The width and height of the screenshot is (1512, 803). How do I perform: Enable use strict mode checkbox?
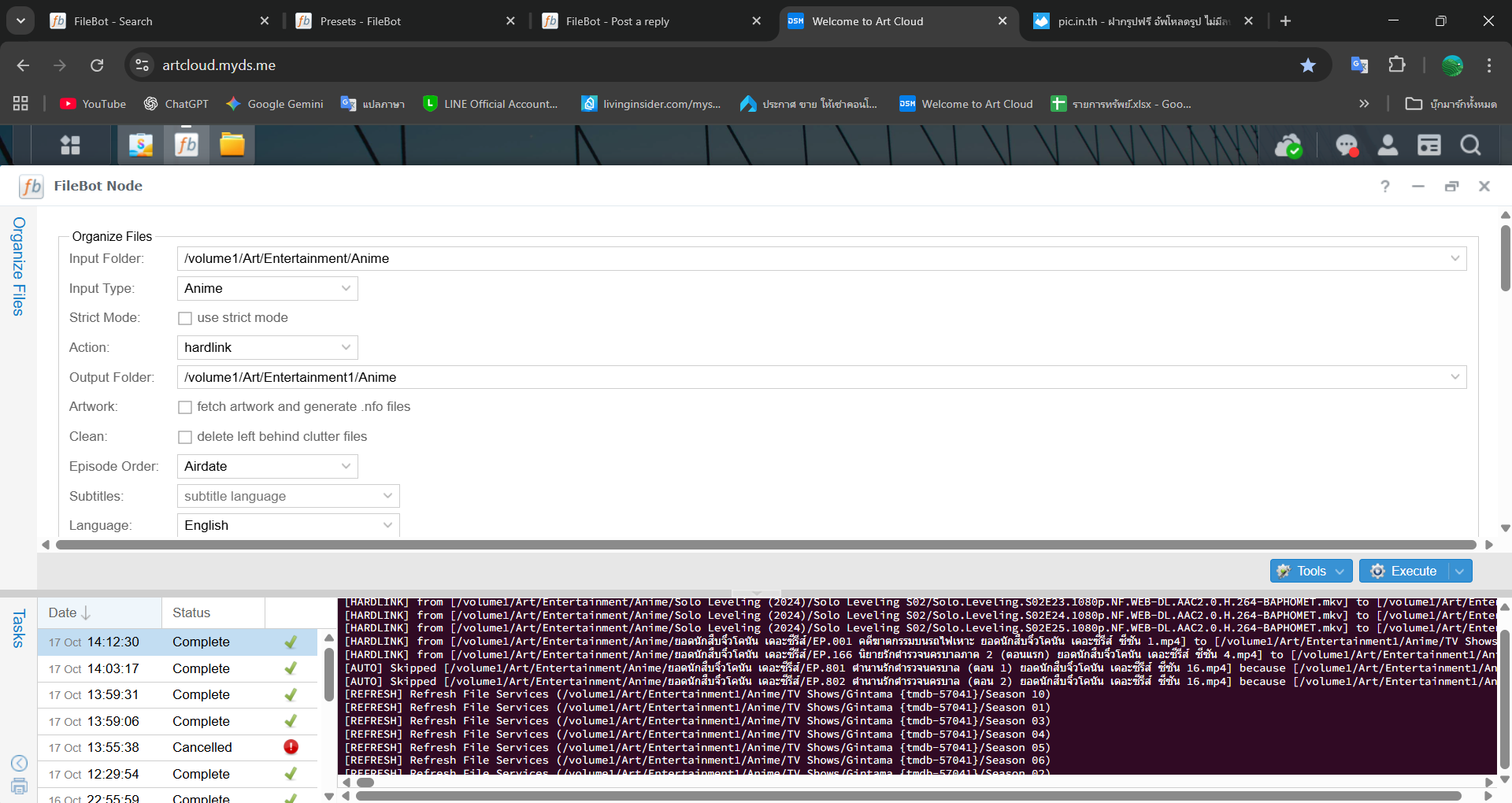click(185, 318)
